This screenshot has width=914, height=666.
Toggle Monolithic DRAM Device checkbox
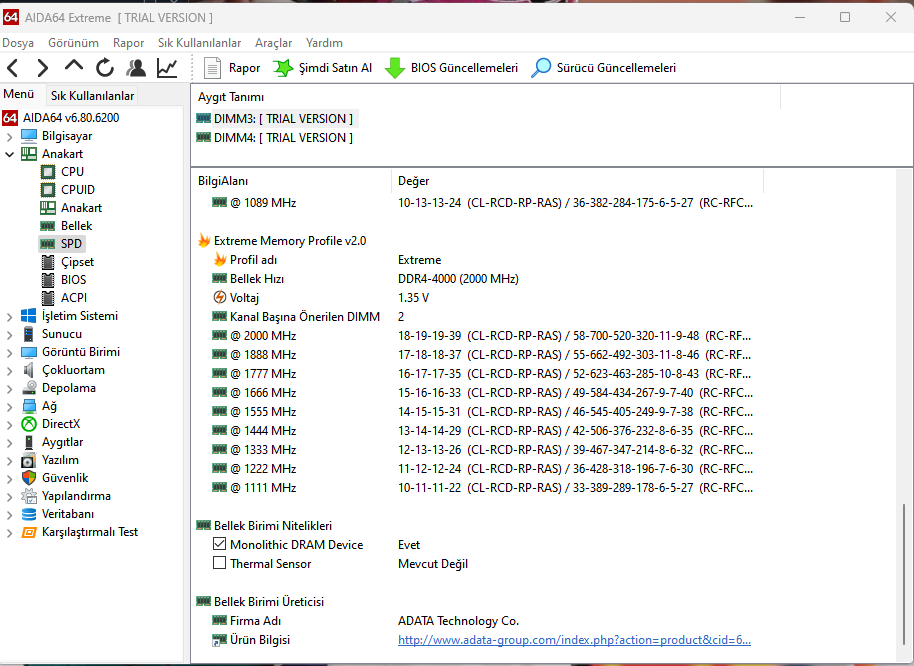coord(219,544)
